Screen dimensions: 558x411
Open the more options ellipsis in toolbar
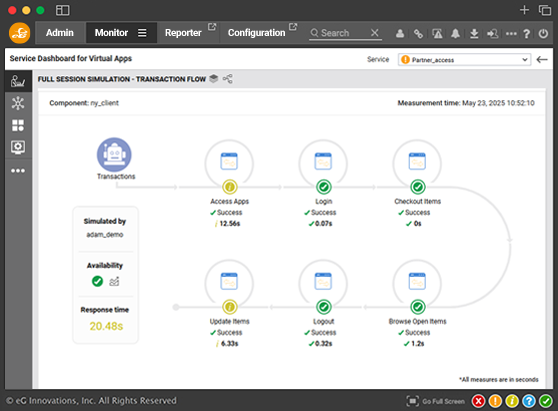point(511,33)
